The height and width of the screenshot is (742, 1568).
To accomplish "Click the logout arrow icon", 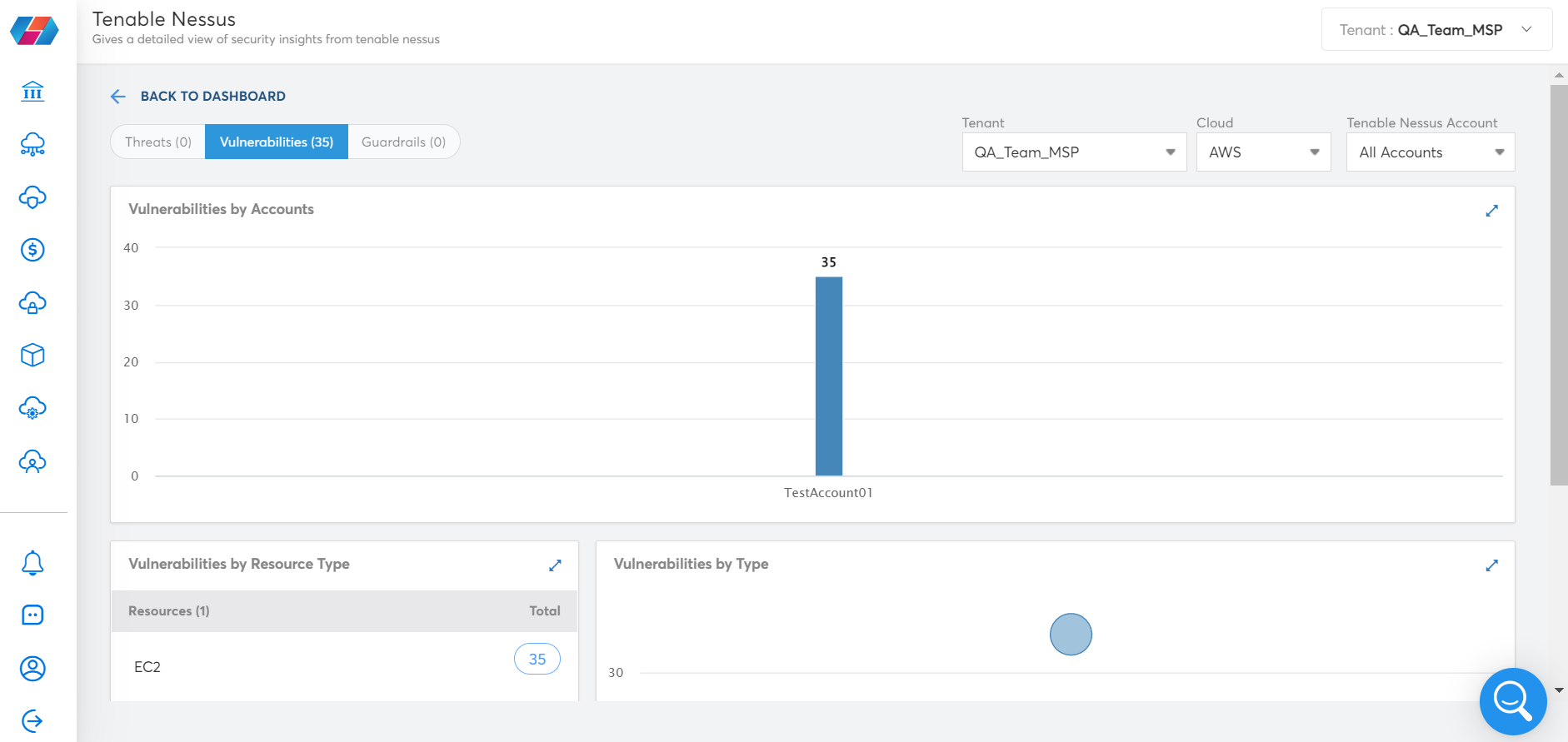I will [x=32, y=720].
